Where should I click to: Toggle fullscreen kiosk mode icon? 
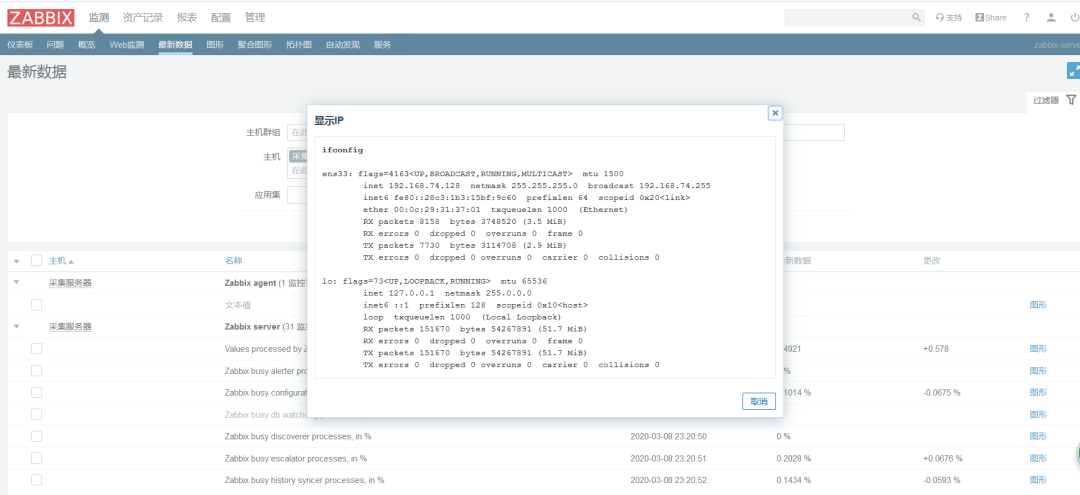(1073, 70)
